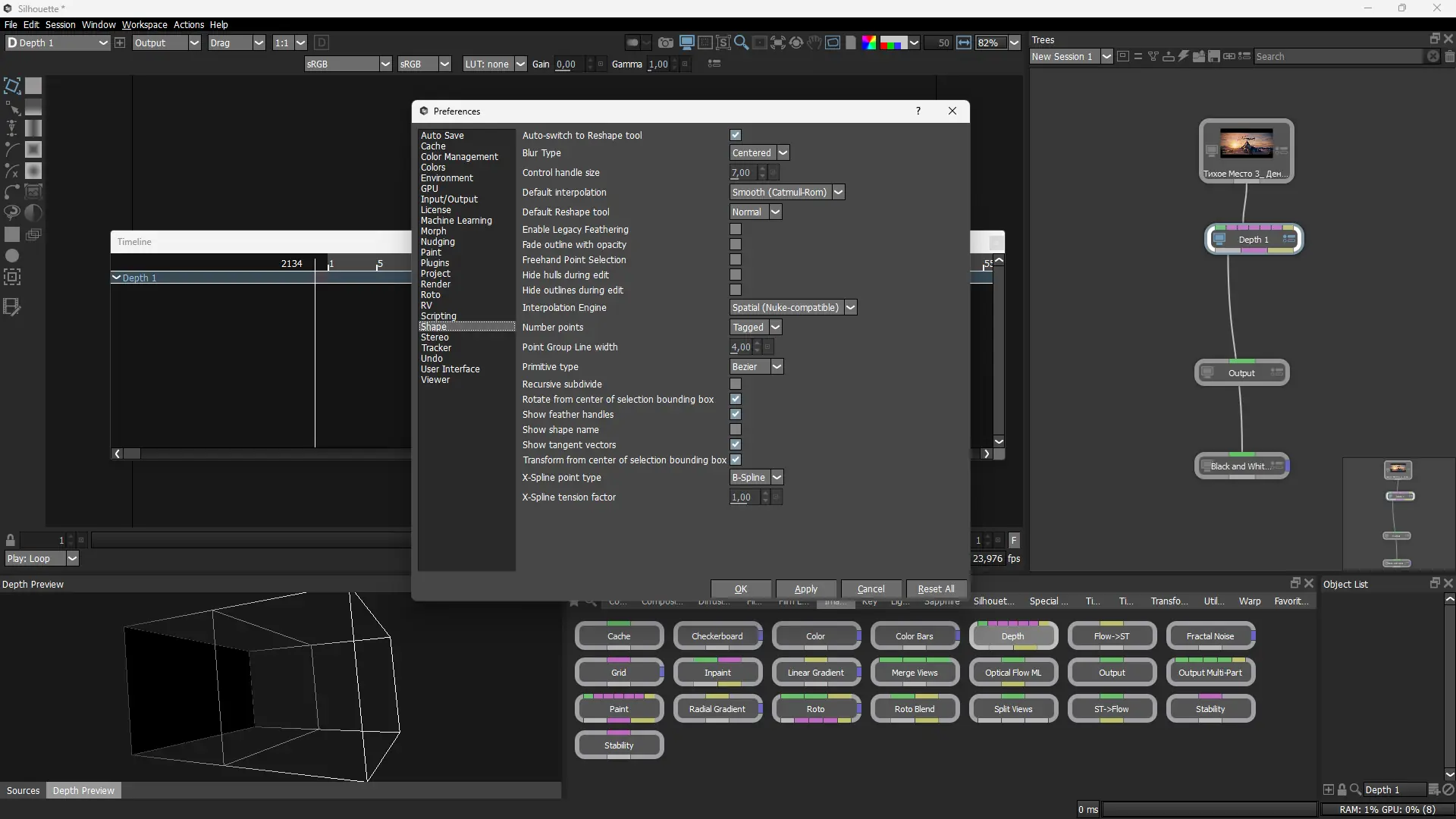
Task: Expand Interpolation Engine dropdown
Action: [792, 308]
